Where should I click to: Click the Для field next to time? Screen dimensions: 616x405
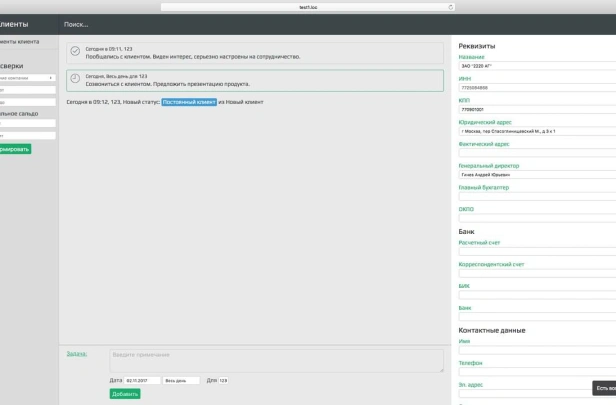(x=224, y=380)
